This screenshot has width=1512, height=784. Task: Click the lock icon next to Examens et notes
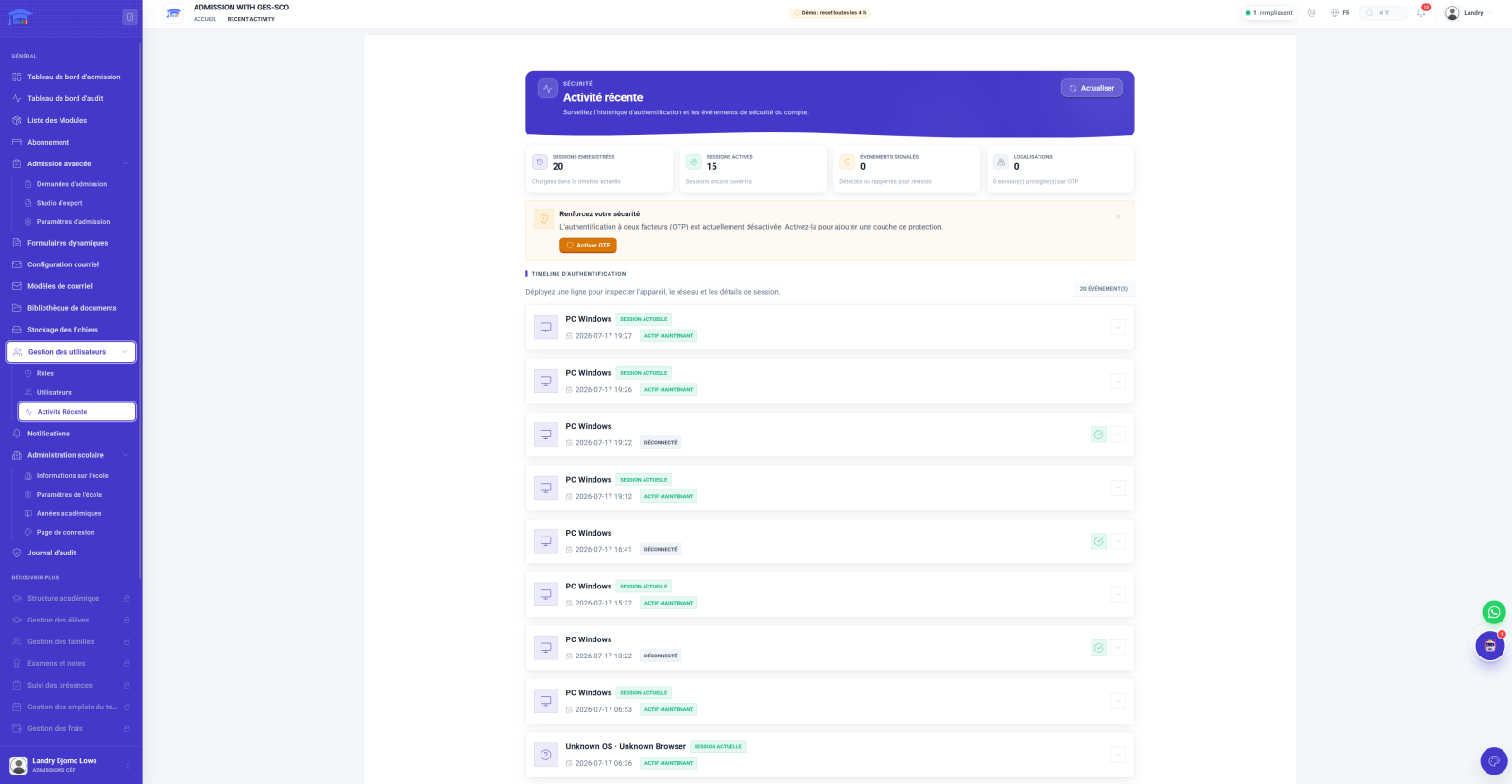click(x=127, y=664)
